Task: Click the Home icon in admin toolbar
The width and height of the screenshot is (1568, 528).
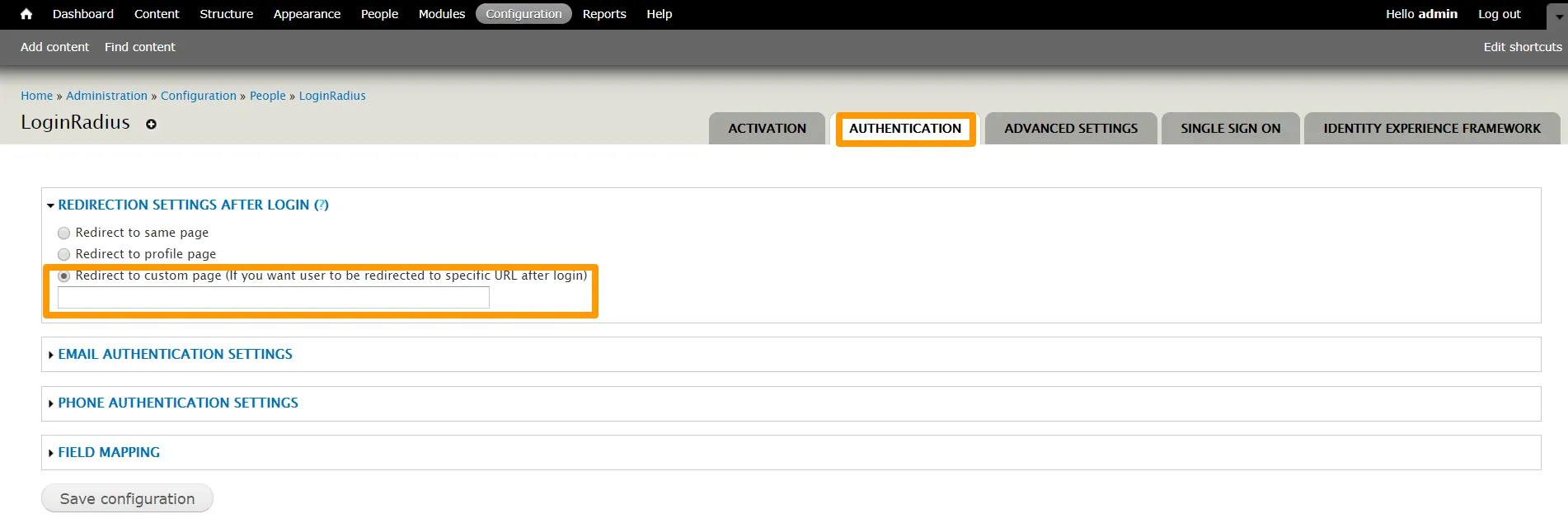Action: [x=26, y=14]
